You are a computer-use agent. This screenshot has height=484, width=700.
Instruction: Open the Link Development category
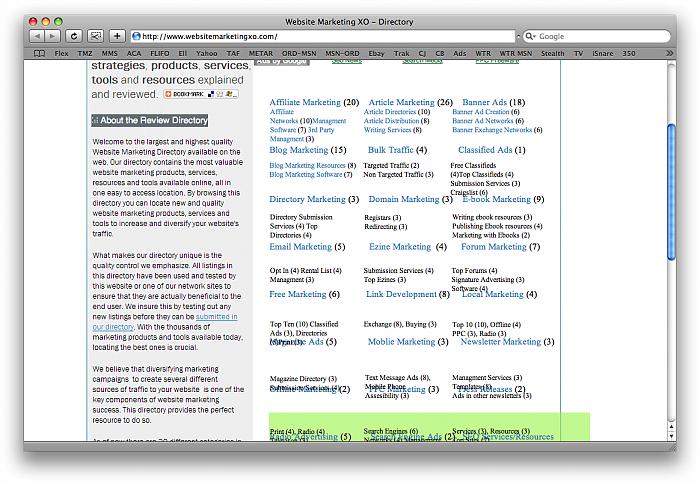pyautogui.click(x=401, y=294)
